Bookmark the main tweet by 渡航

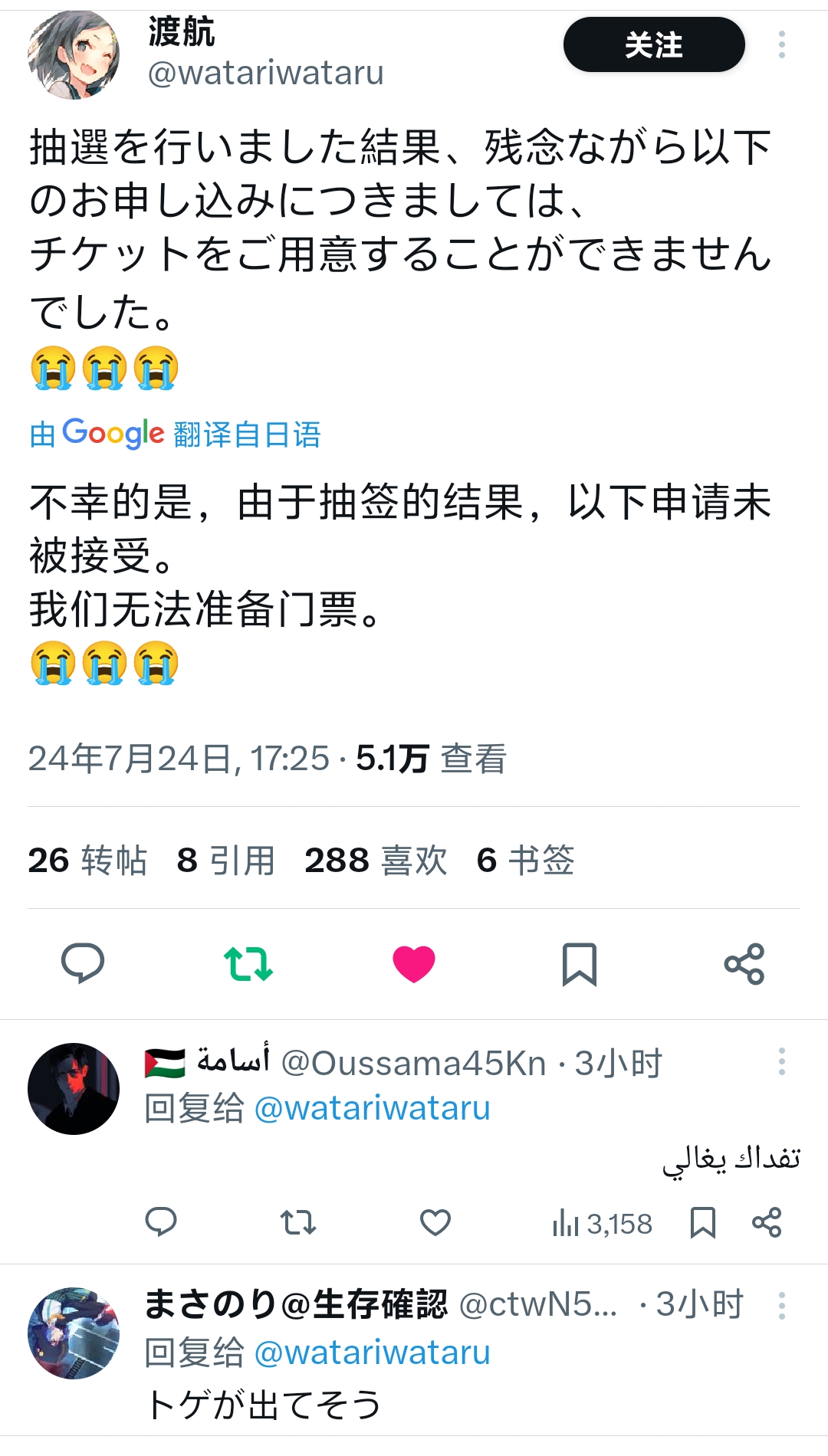click(x=580, y=964)
